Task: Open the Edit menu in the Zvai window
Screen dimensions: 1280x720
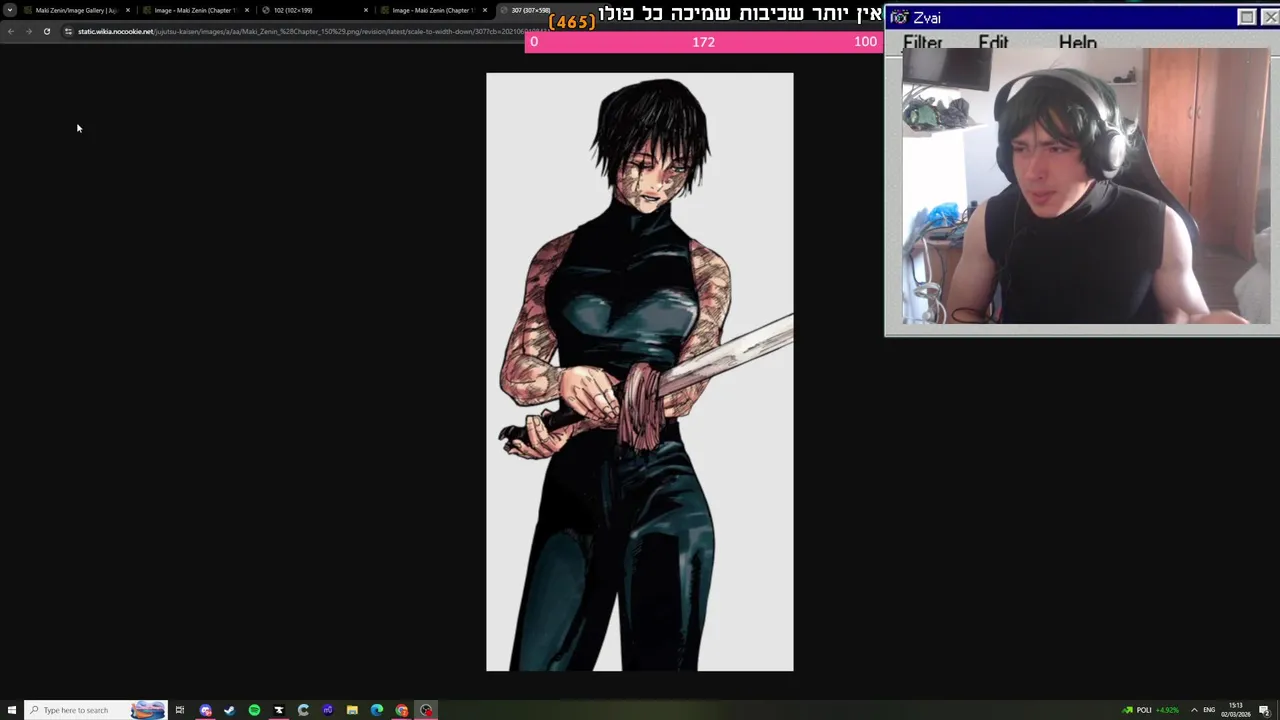Action: [993, 43]
